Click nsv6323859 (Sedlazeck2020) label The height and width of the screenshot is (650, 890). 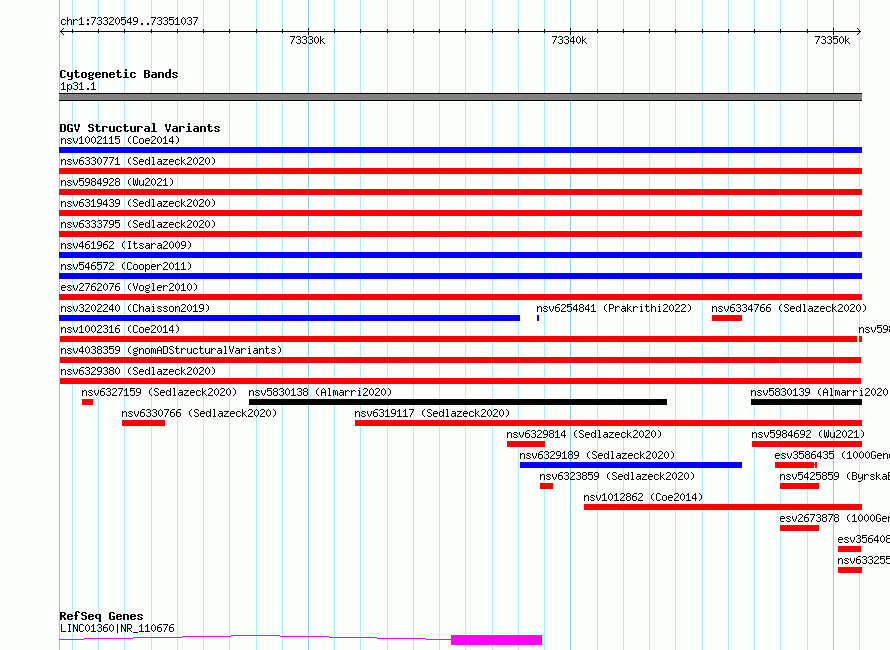(x=617, y=476)
